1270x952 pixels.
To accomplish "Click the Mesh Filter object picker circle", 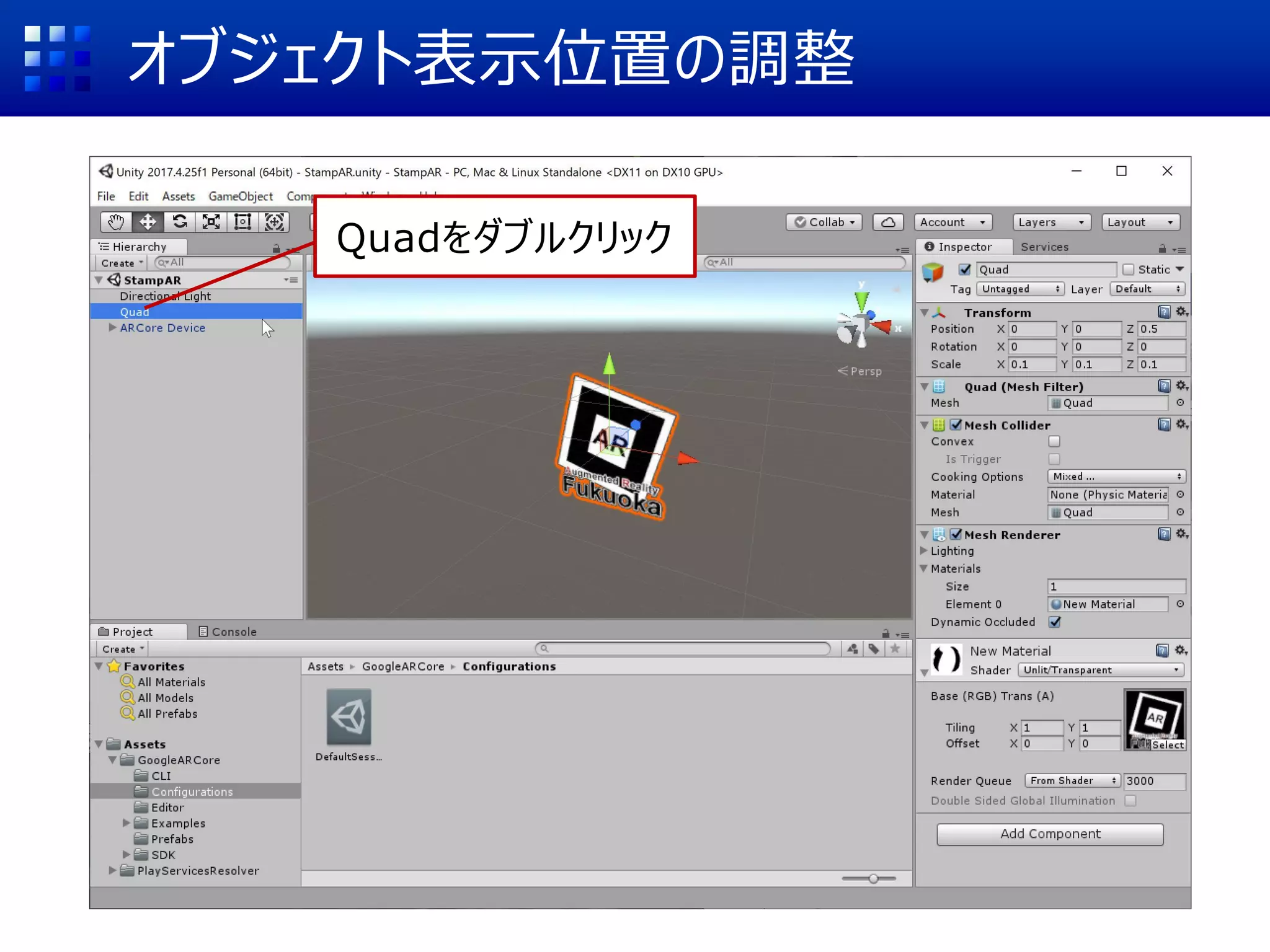I will [x=1180, y=403].
